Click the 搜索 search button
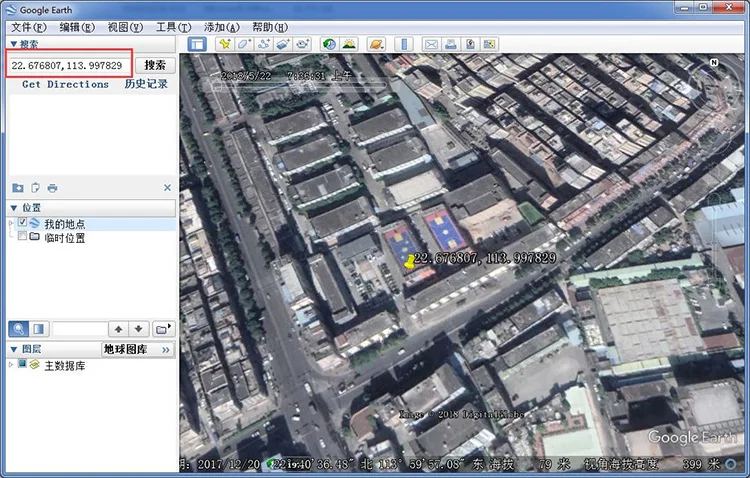The image size is (750, 478). [x=155, y=65]
